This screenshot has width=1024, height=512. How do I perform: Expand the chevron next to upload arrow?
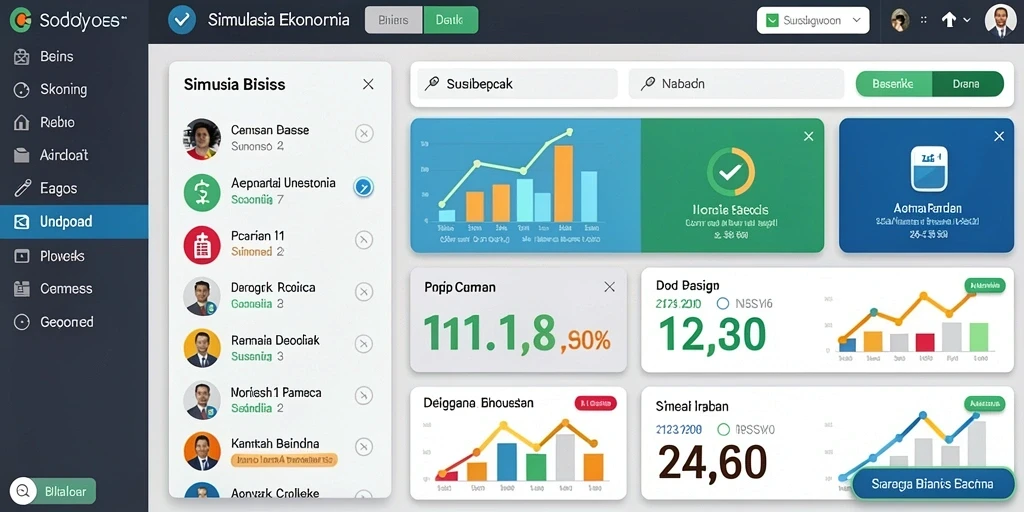click(x=967, y=20)
